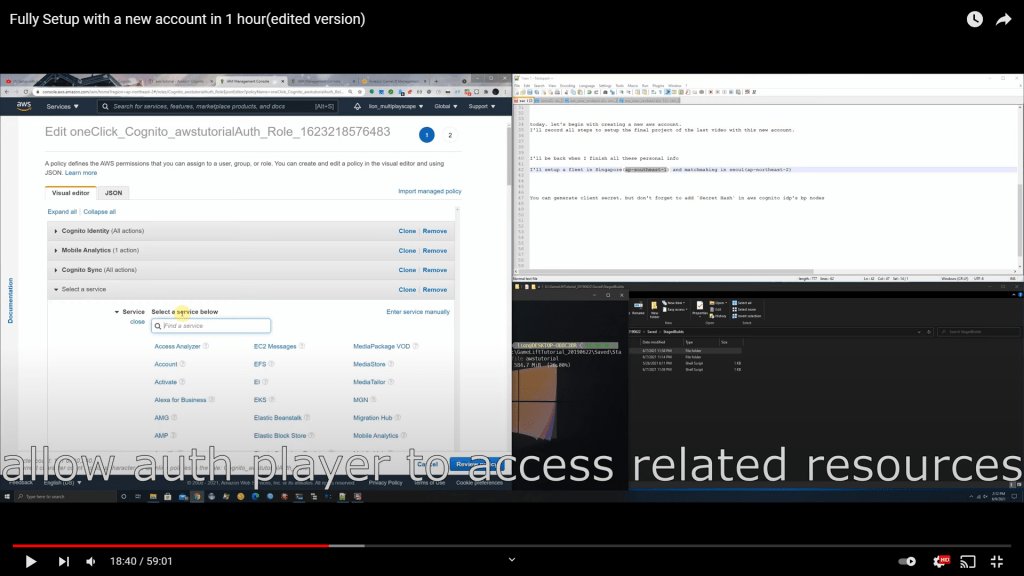
Task: Click the Access Analyzer service link
Action: tap(177, 346)
